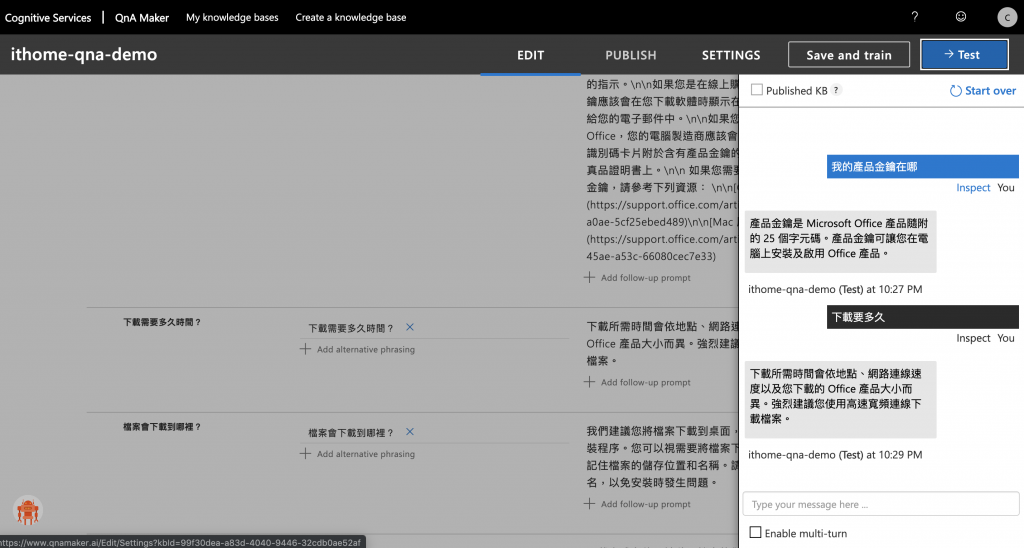Image resolution: width=1024 pixels, height=548 pixels.
Task: Remove the 下載需要多久時間？ phrasing with X
Action: coord(409,327)
